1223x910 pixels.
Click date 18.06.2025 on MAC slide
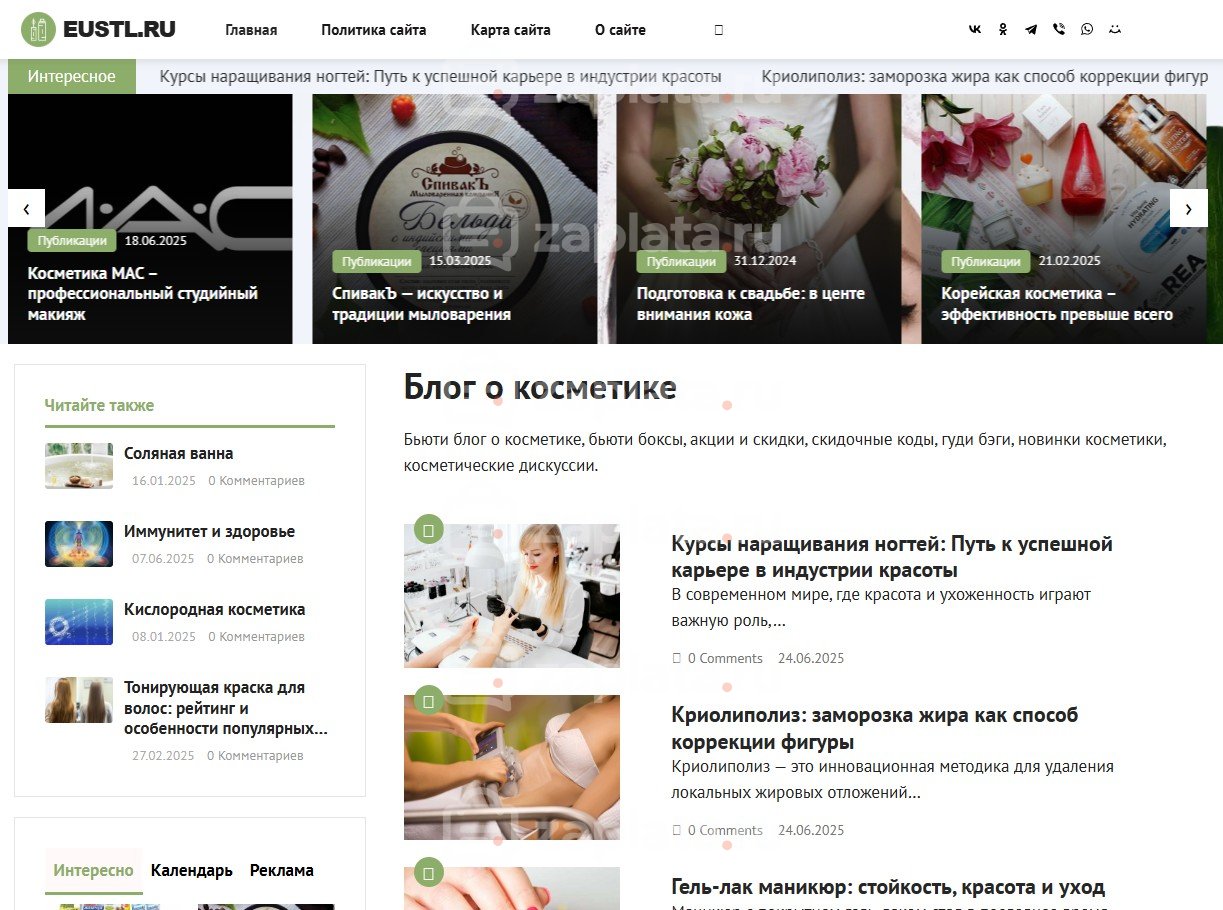point(156,241)
